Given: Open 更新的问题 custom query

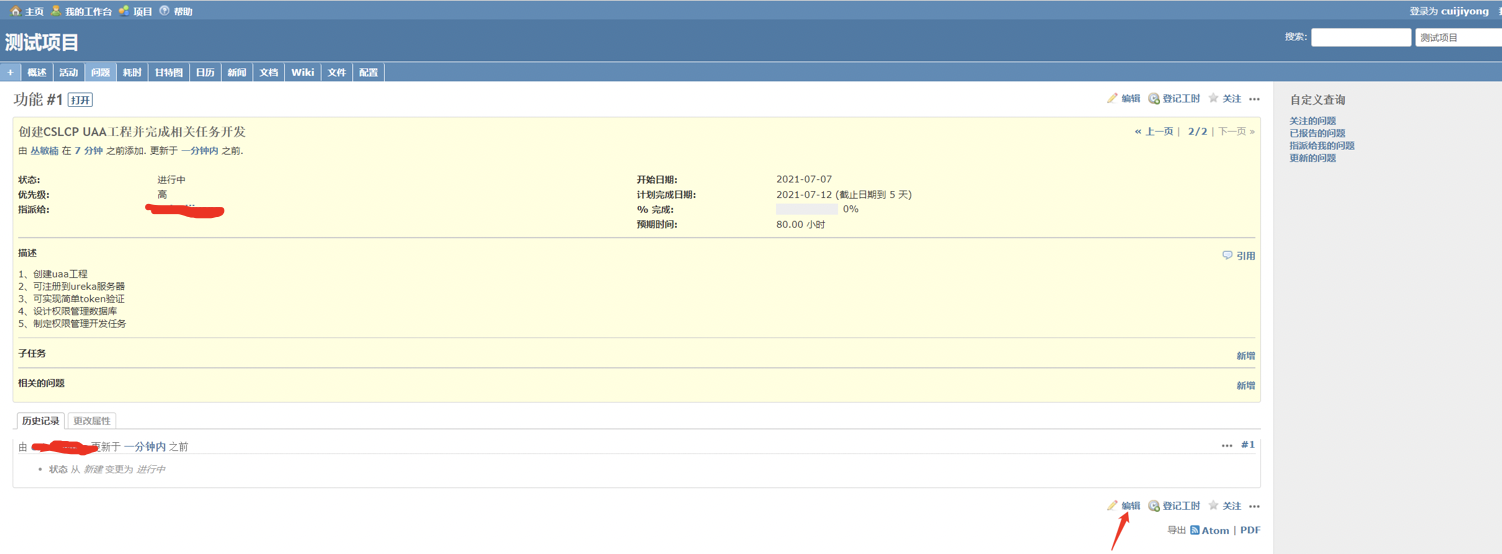Looking at the screenshot, I should [x=1313, y=158].
